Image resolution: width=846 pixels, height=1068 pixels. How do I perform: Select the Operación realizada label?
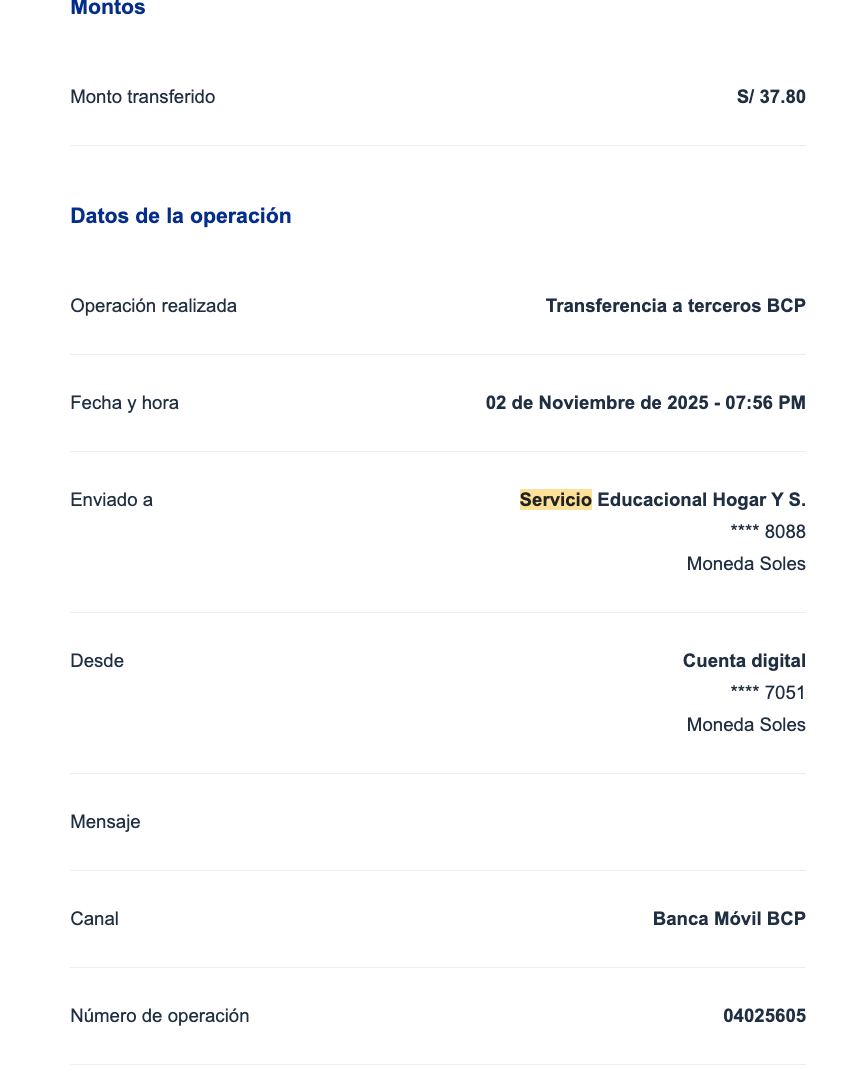154,306
